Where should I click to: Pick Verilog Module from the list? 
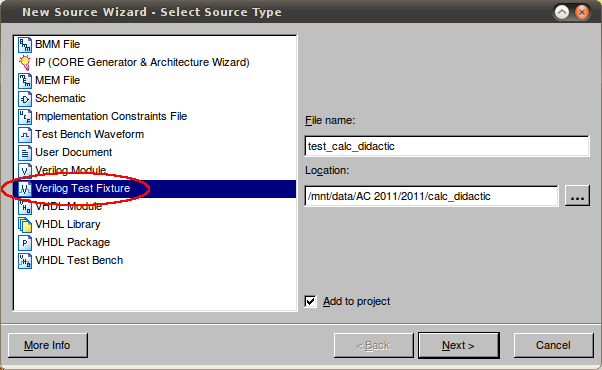pyautogui.click(x=70, y=170)
